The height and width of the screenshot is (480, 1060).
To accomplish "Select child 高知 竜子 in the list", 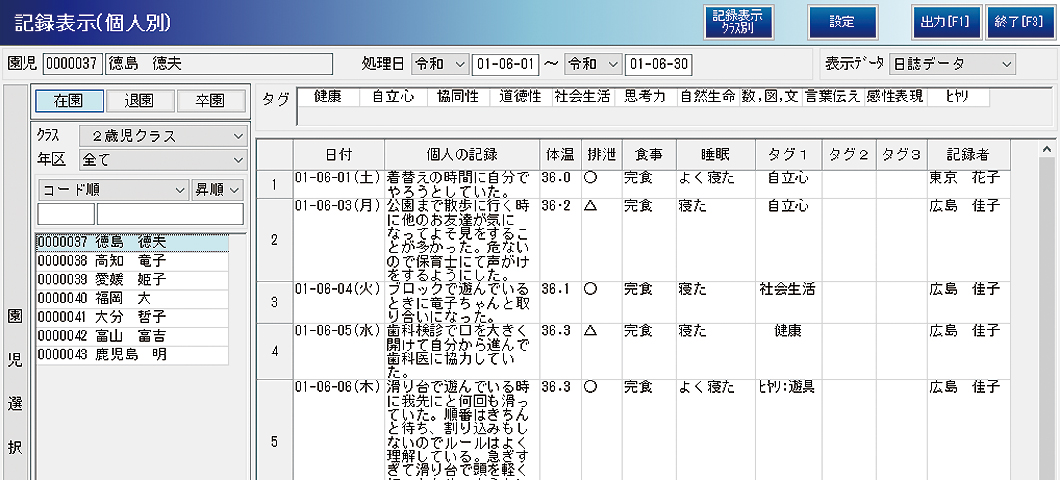I will (132, 260).
